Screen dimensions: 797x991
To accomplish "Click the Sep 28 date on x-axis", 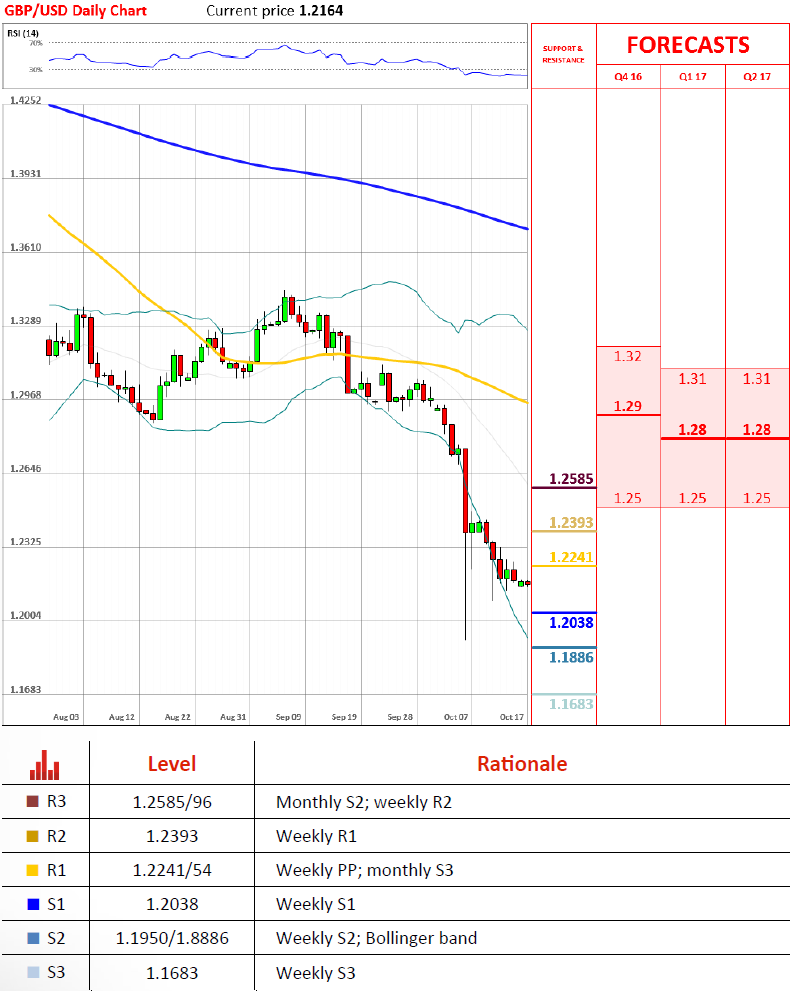I will (400, 717).
